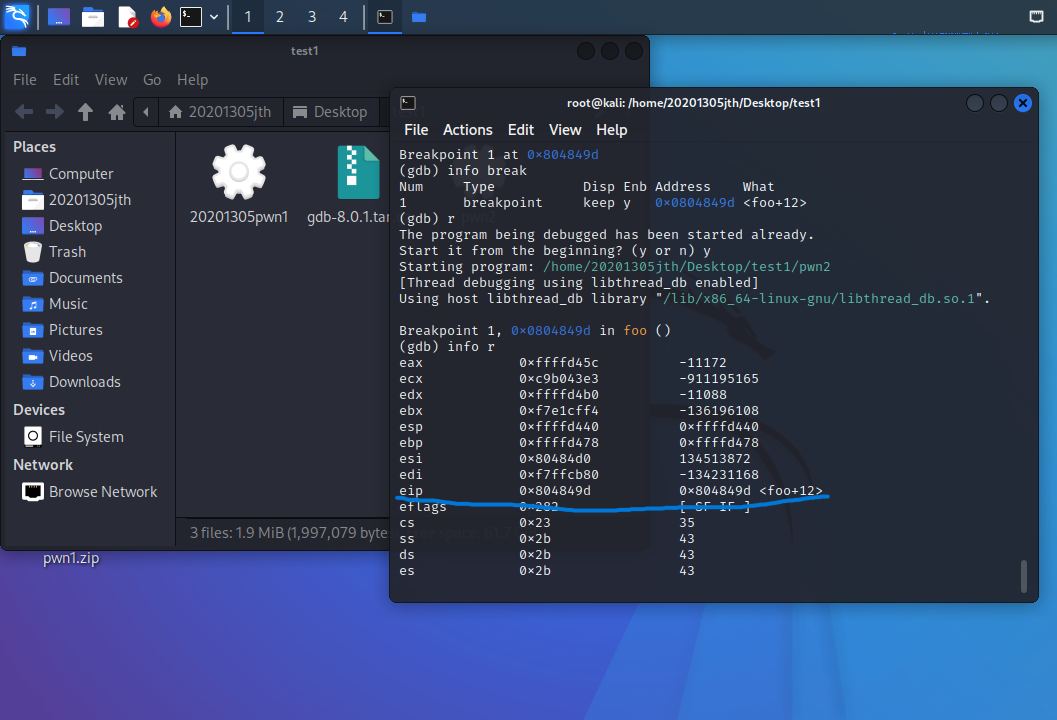The height and width of the screenshot is (720, 1057).
Task: Click the pwn2 program path in the terminal
Action: [686, 266]
